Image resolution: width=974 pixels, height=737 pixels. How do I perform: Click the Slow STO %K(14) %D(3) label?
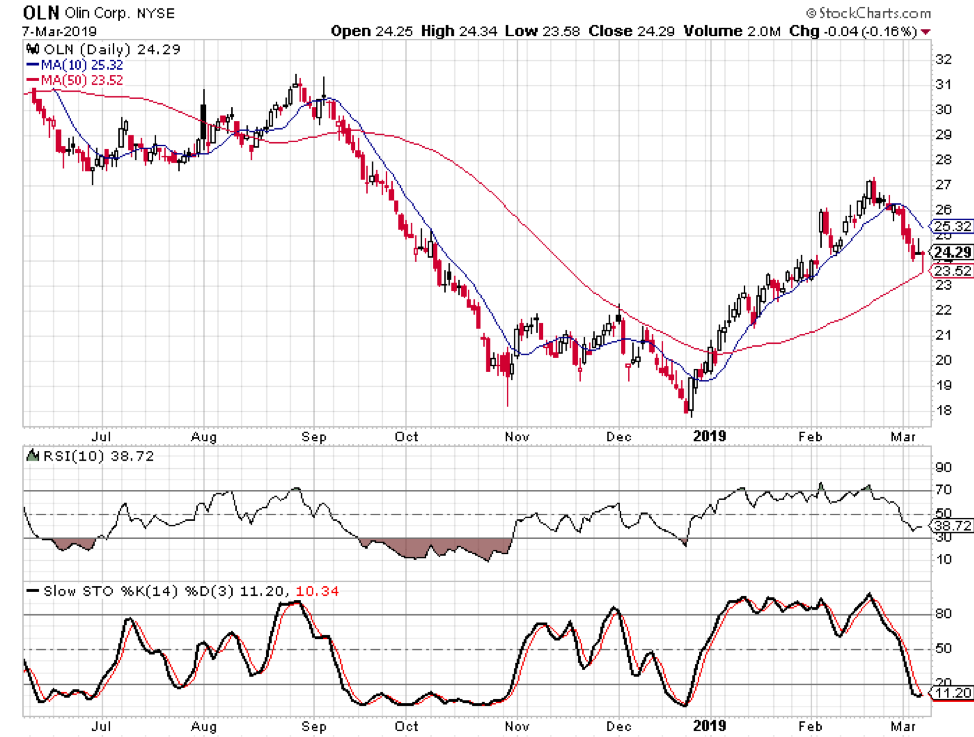click(x=139, y=591)
